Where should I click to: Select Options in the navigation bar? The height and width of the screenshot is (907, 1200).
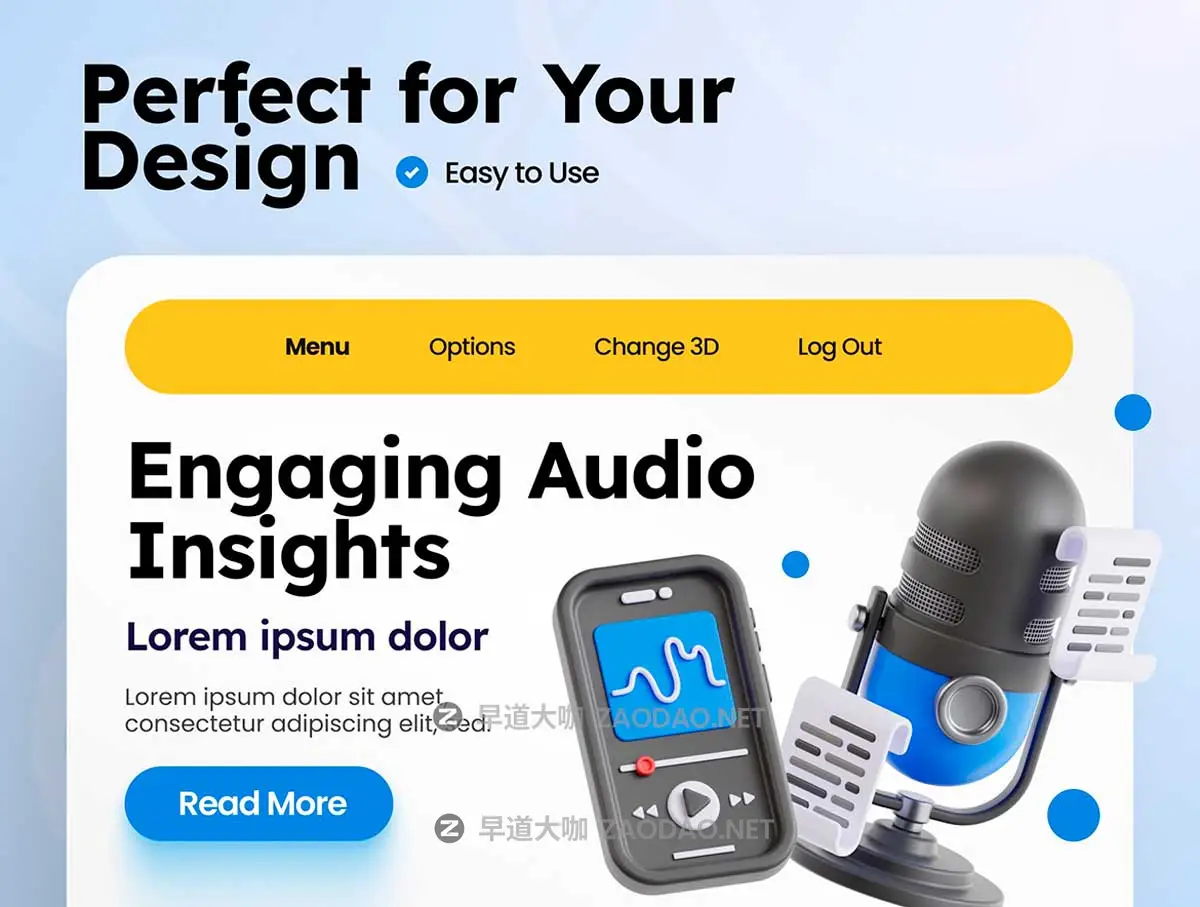click(x=472, y=347)
